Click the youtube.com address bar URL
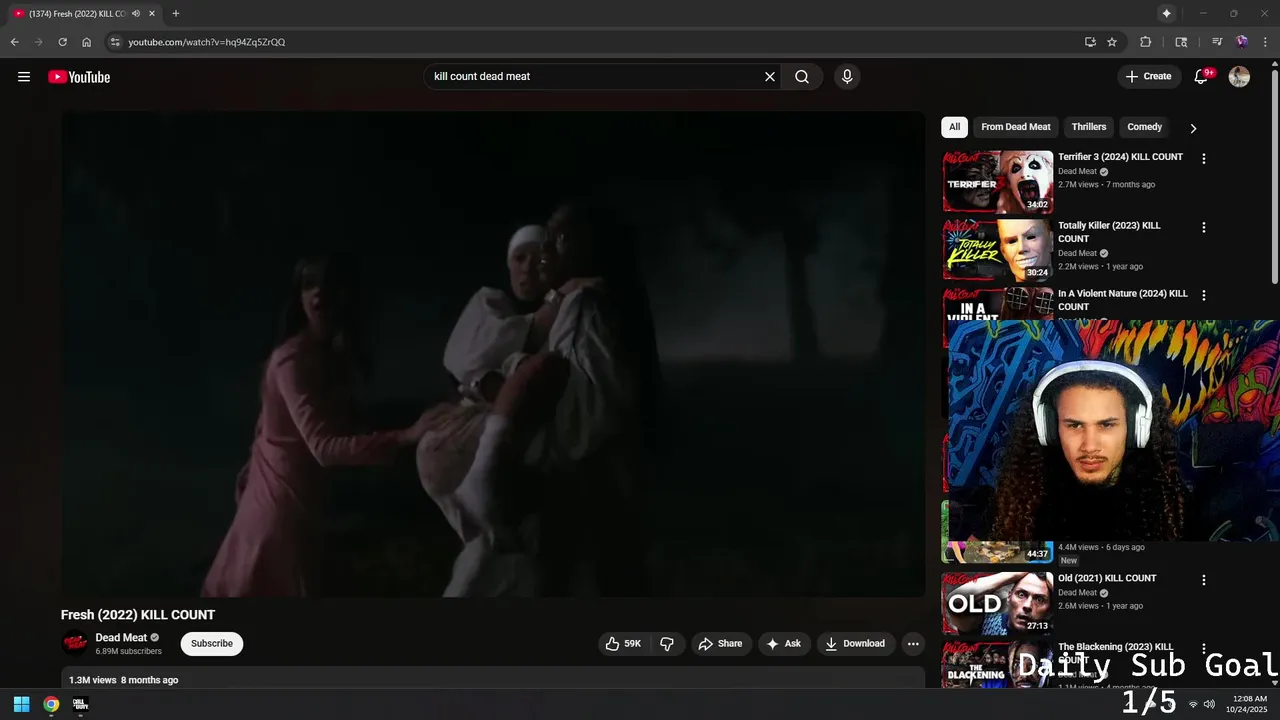 (207, 42)
